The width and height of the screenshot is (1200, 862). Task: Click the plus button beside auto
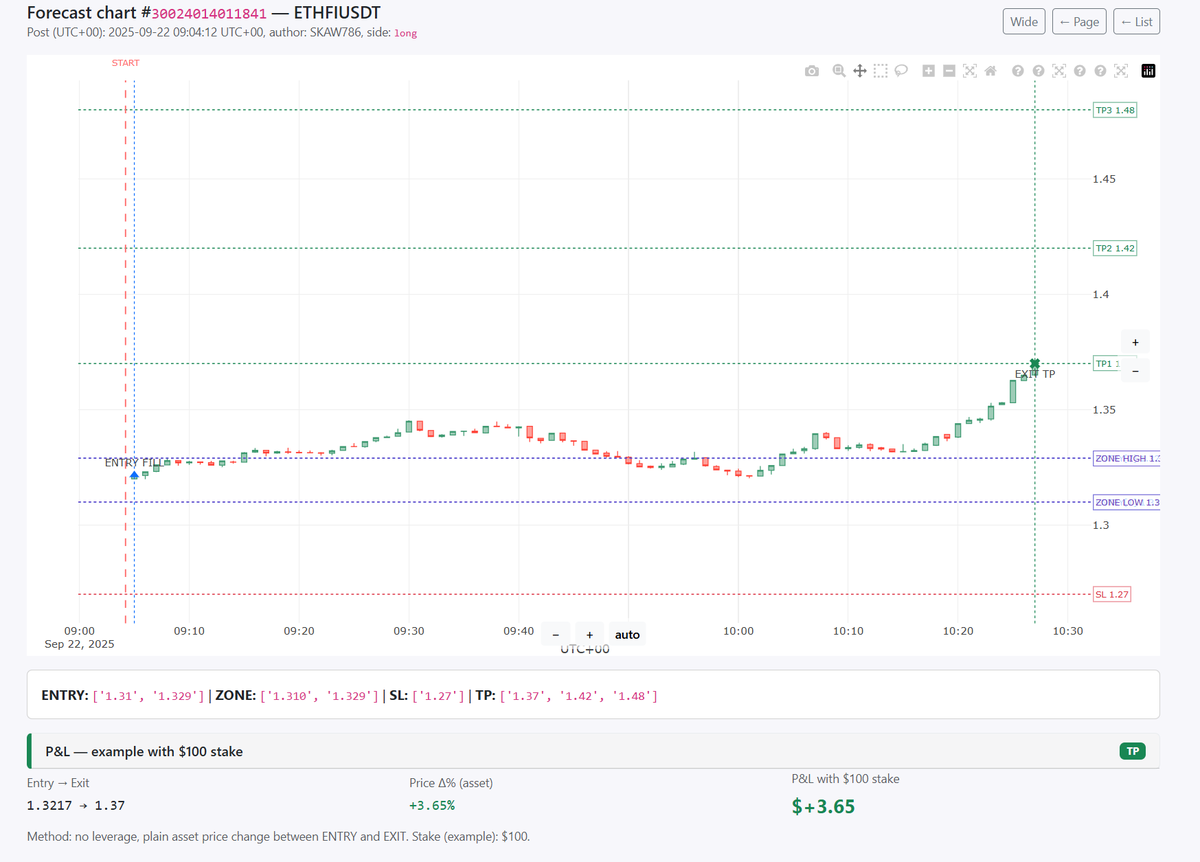click(590, 635)
